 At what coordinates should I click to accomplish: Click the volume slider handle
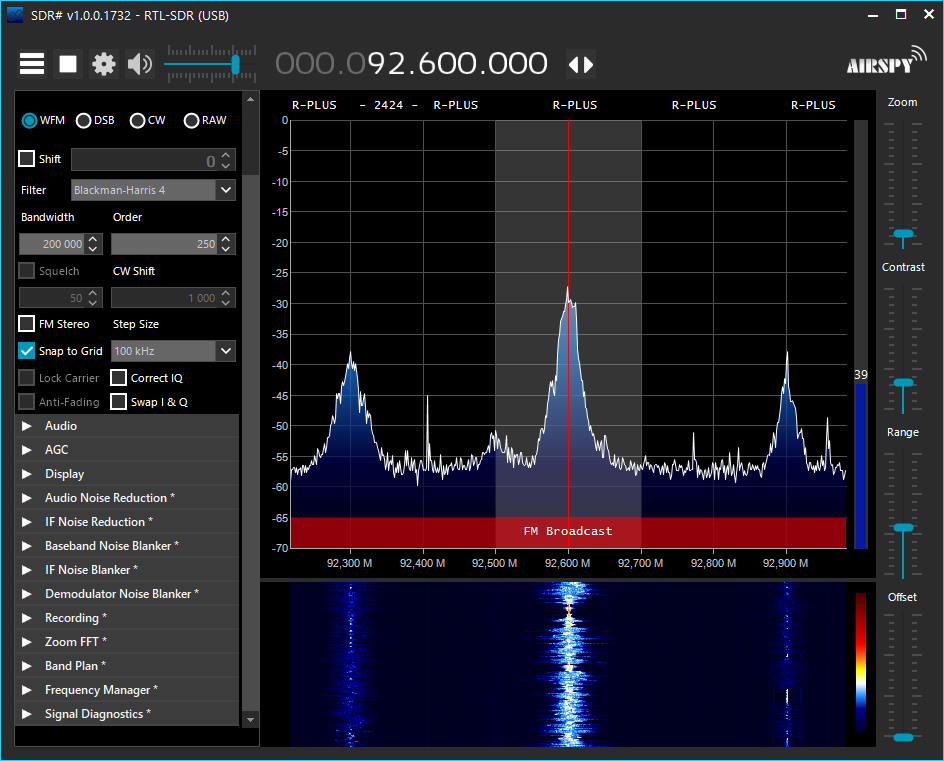pyautogui.click(x=235, y=64)
